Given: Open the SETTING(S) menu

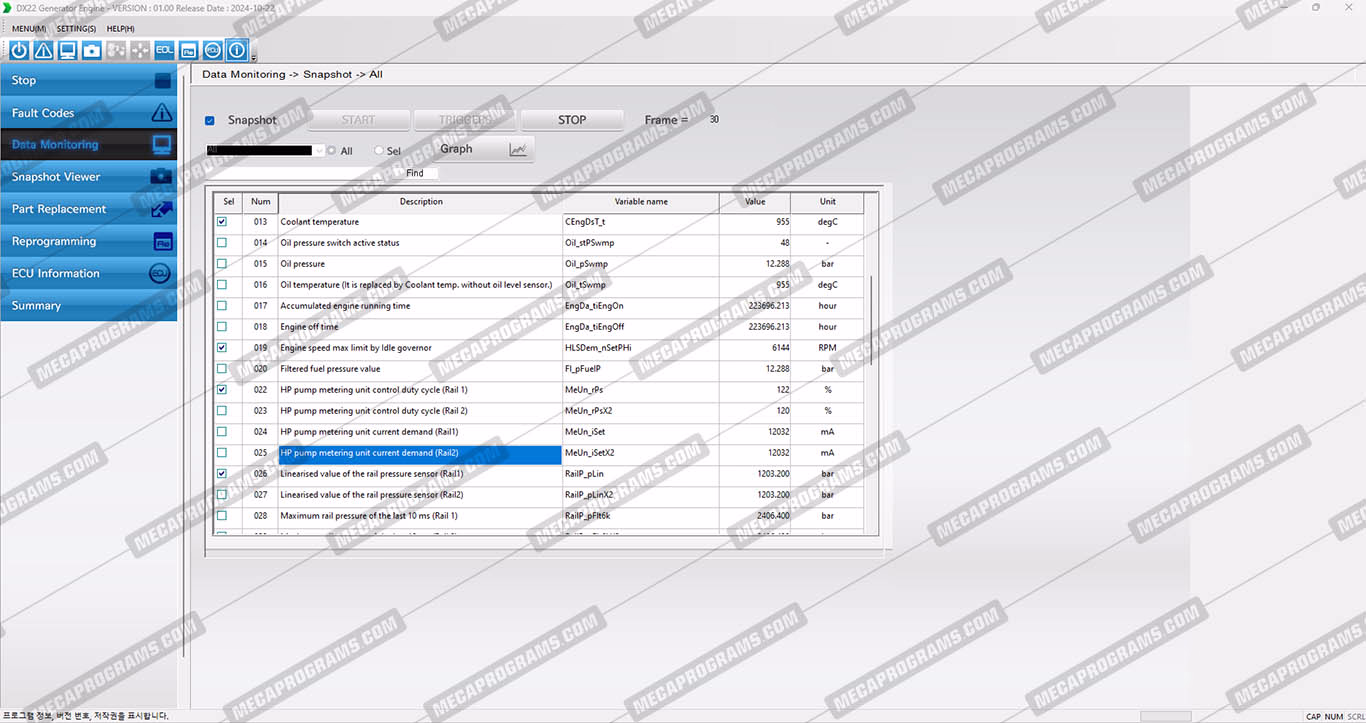Looking at the screenshot, I should (76, 29).
